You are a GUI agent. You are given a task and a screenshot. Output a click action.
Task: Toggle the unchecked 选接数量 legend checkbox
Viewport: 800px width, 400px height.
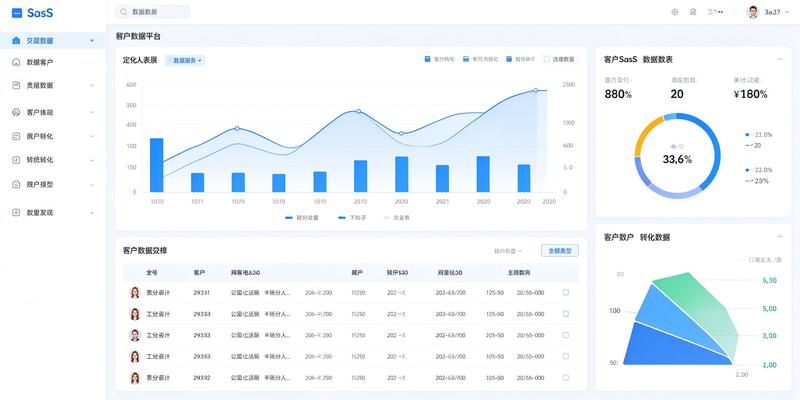point(547,59)
